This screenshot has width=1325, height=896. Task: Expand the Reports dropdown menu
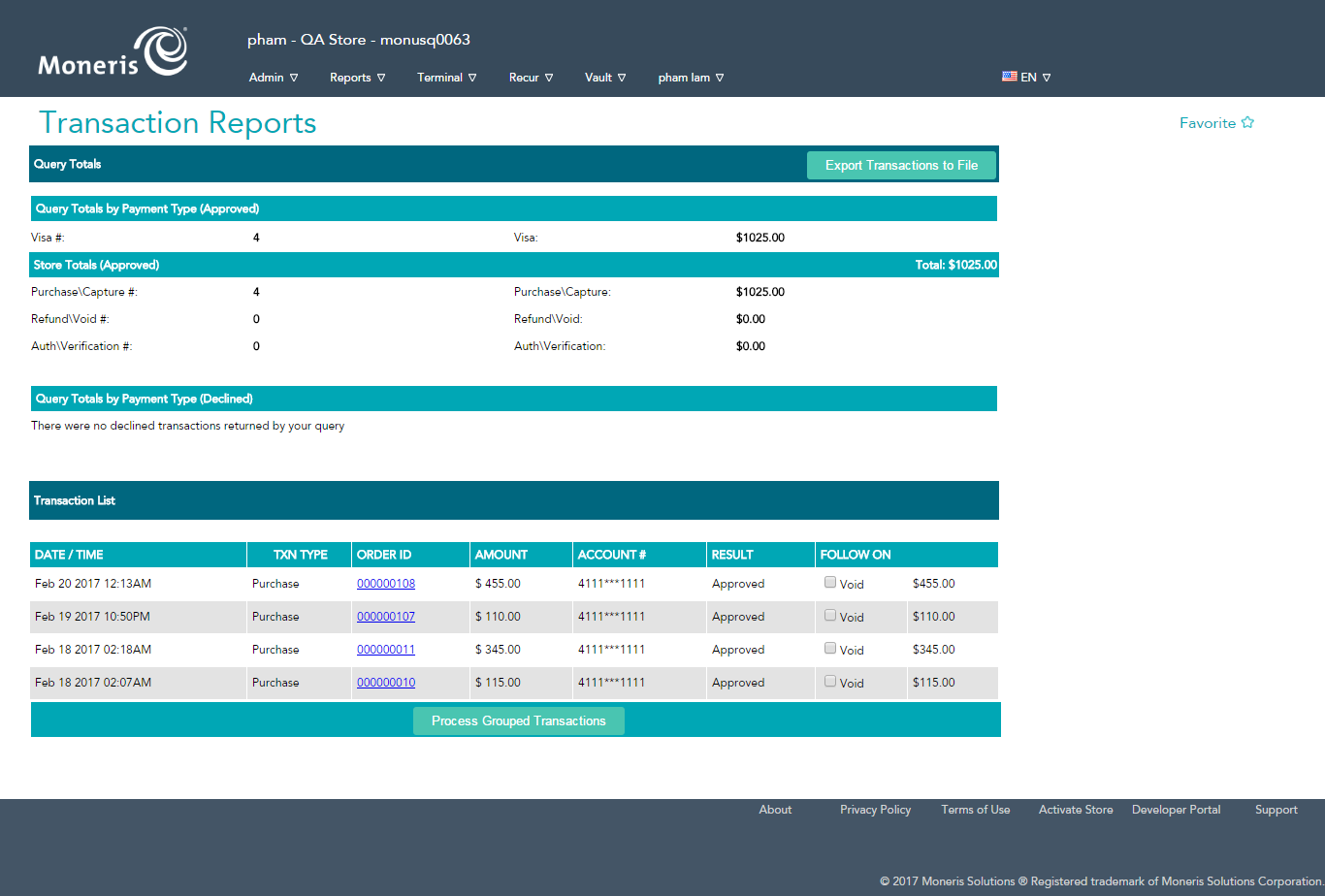point(357,78)
